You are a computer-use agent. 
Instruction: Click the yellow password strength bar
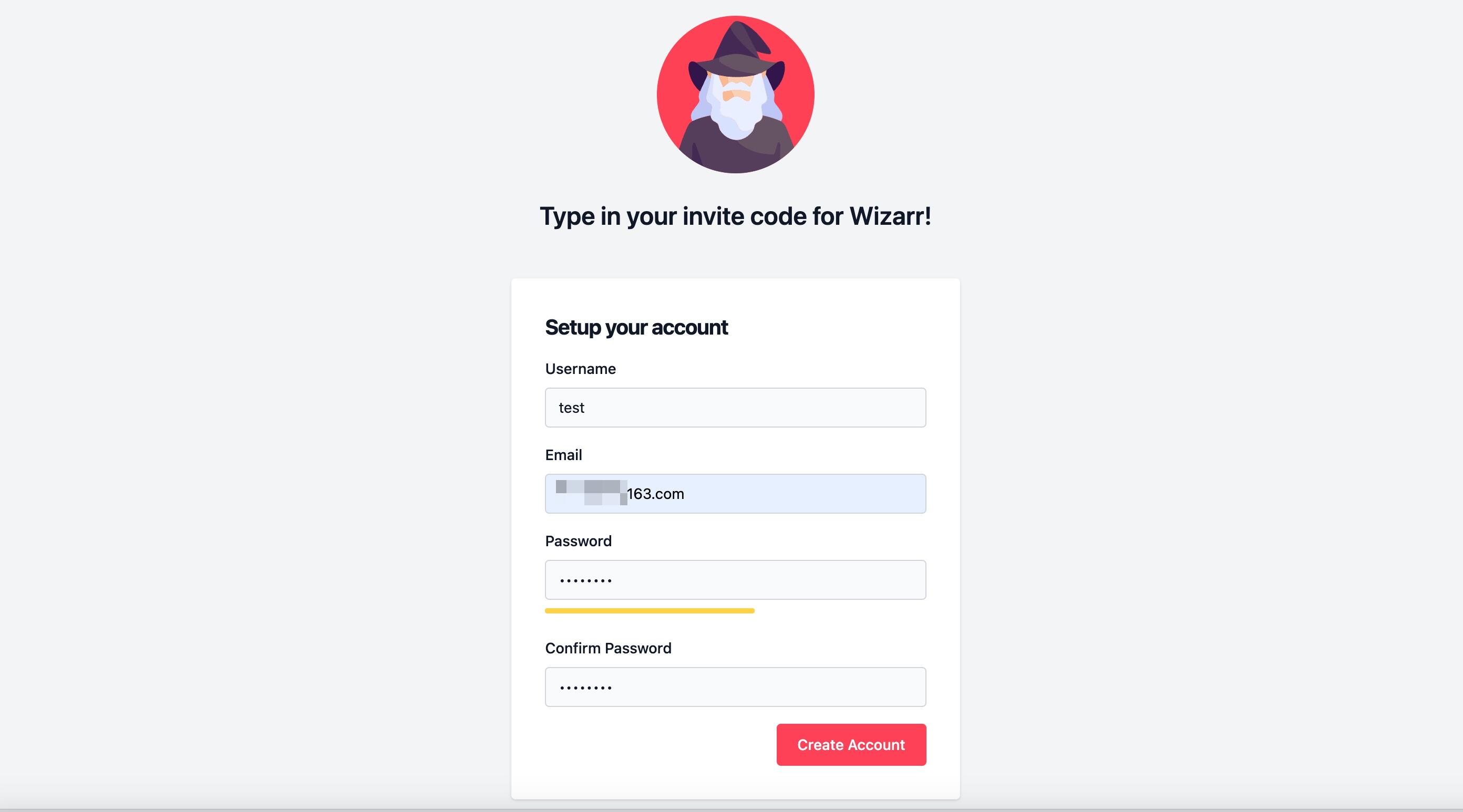(x=649, y=611)
